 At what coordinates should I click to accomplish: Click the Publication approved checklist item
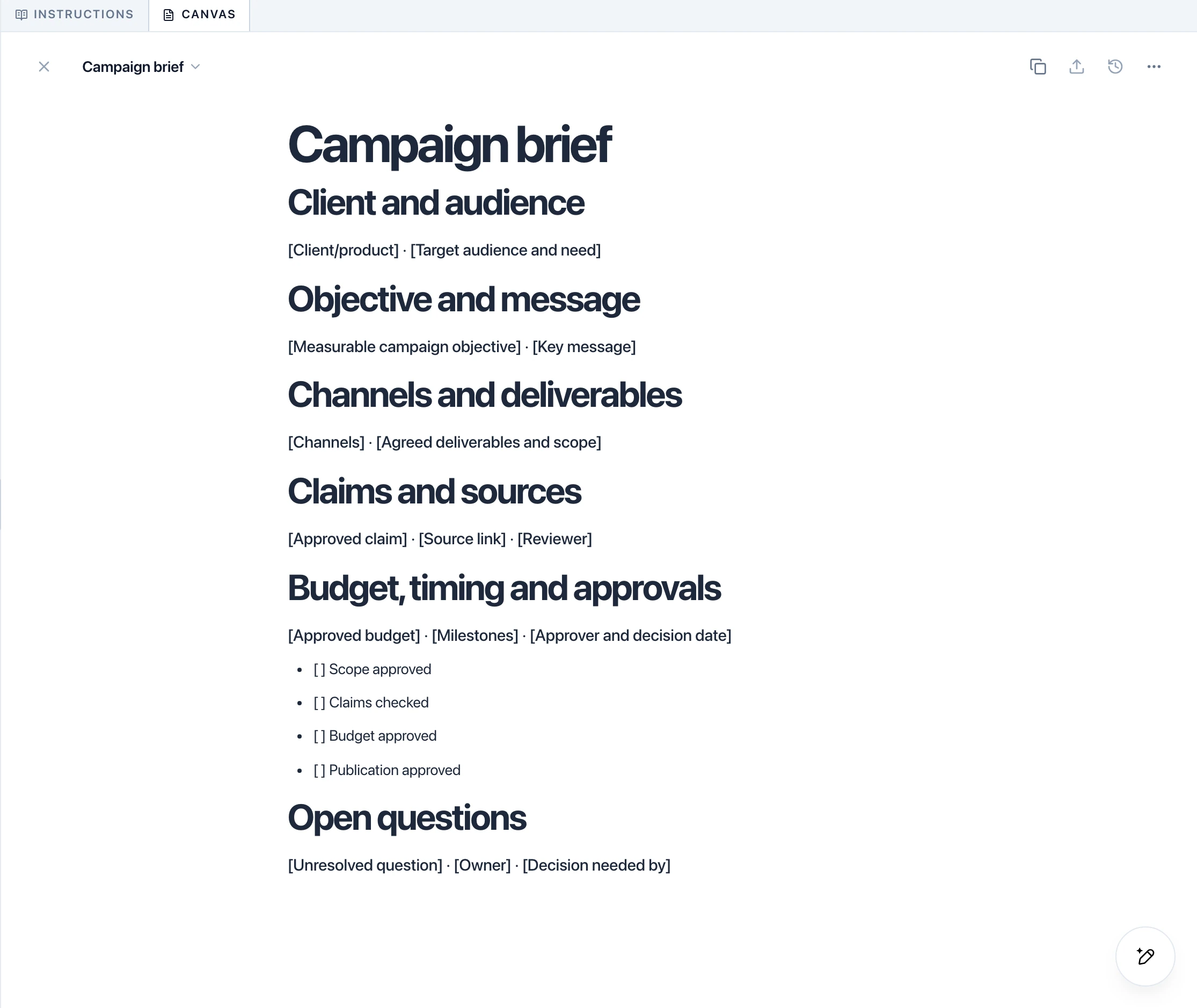(388, 770)
